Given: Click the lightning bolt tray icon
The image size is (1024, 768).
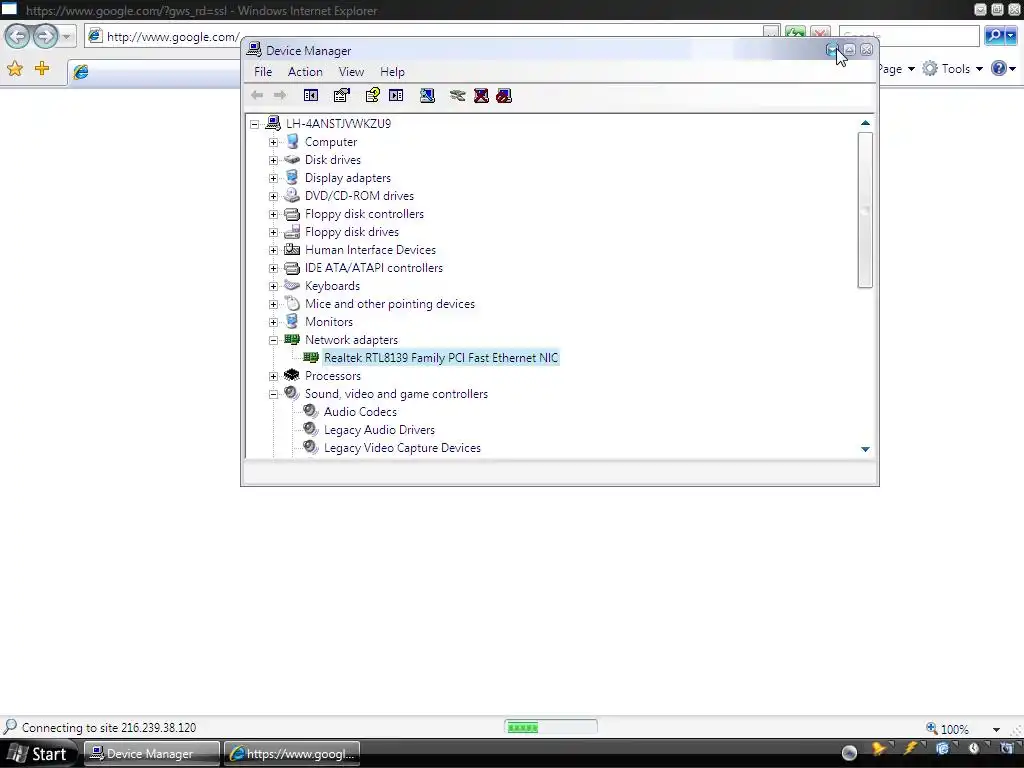Looking at the screenshot, I should coord(909,749).
